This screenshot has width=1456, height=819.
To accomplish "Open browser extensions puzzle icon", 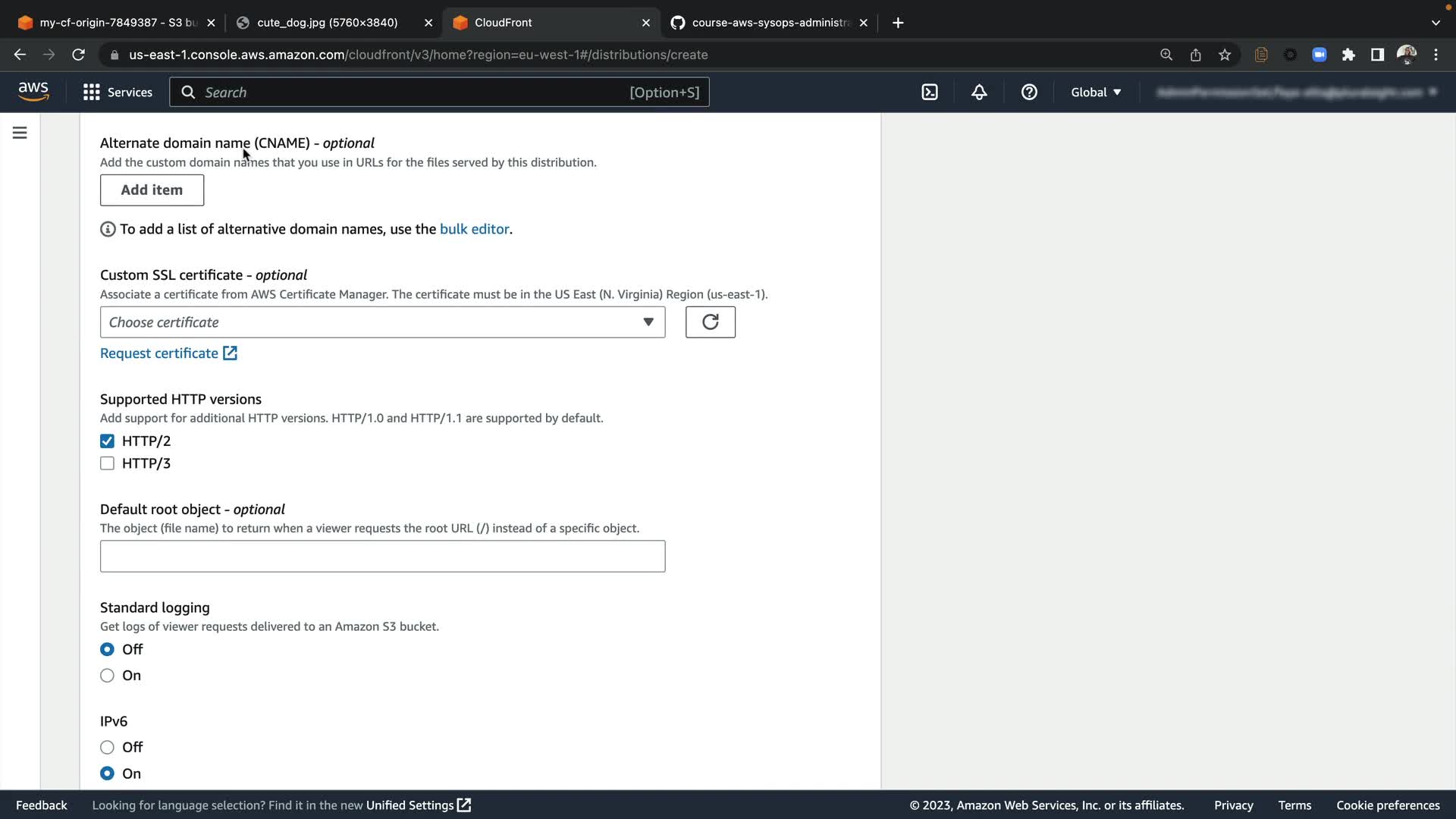I will tap(1348, 55).
